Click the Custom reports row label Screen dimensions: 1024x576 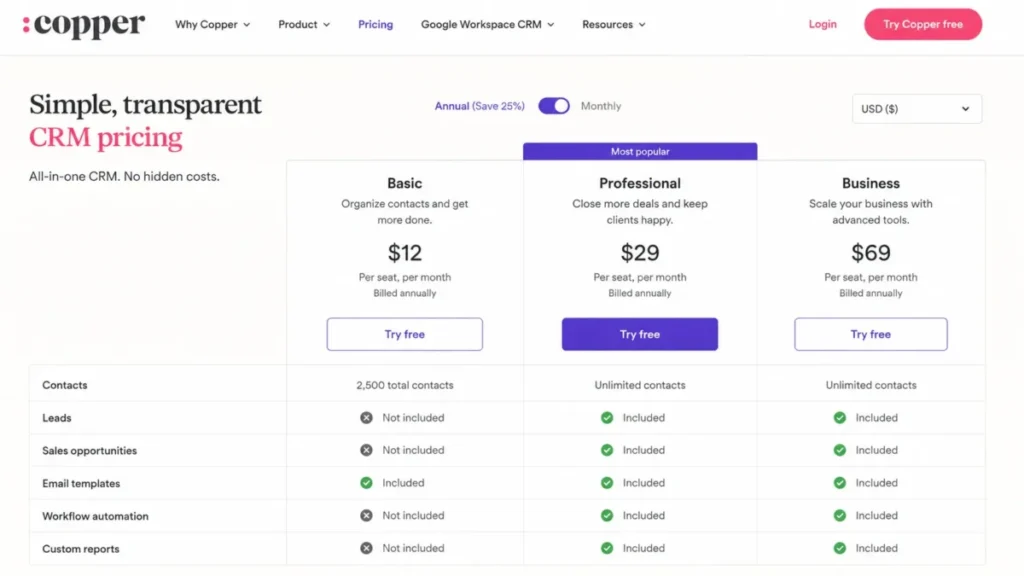(81, 549)
